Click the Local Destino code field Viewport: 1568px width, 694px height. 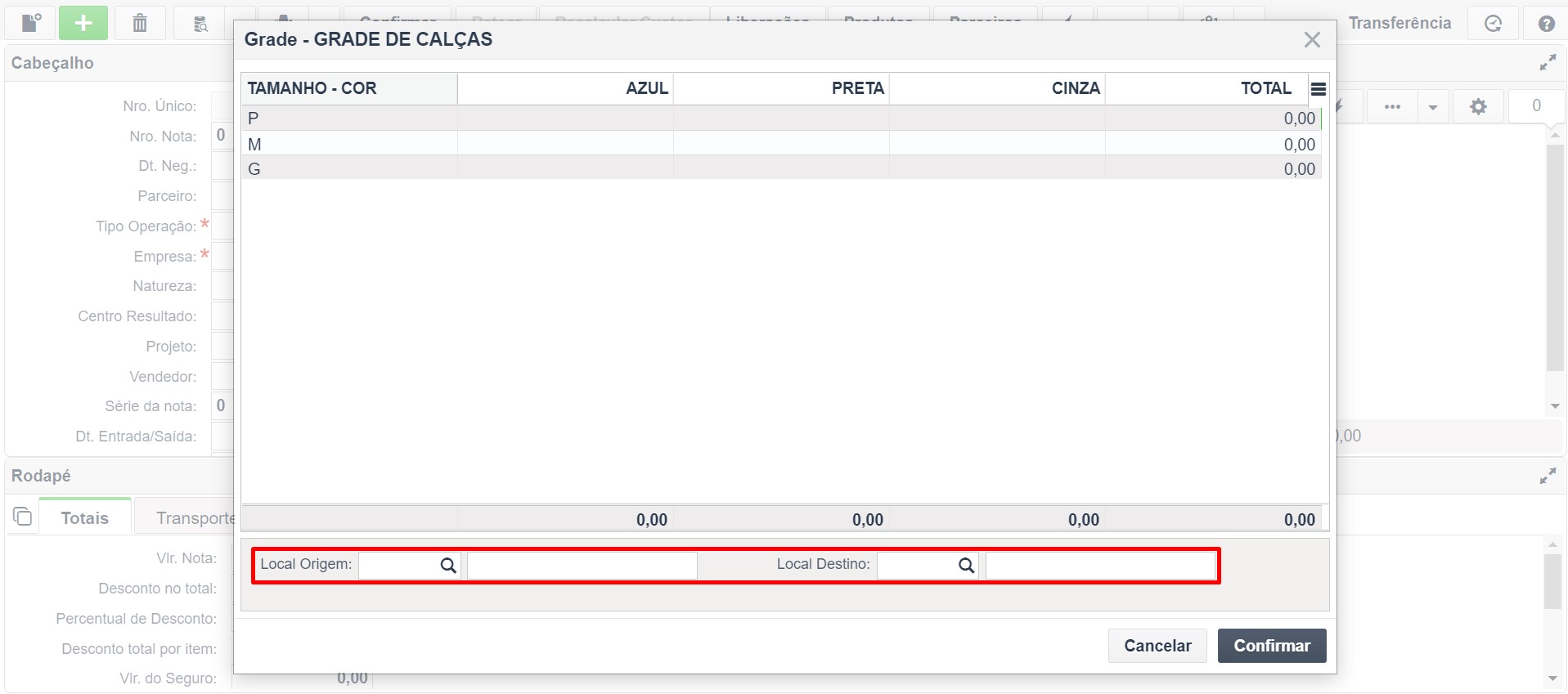[917, 565]
